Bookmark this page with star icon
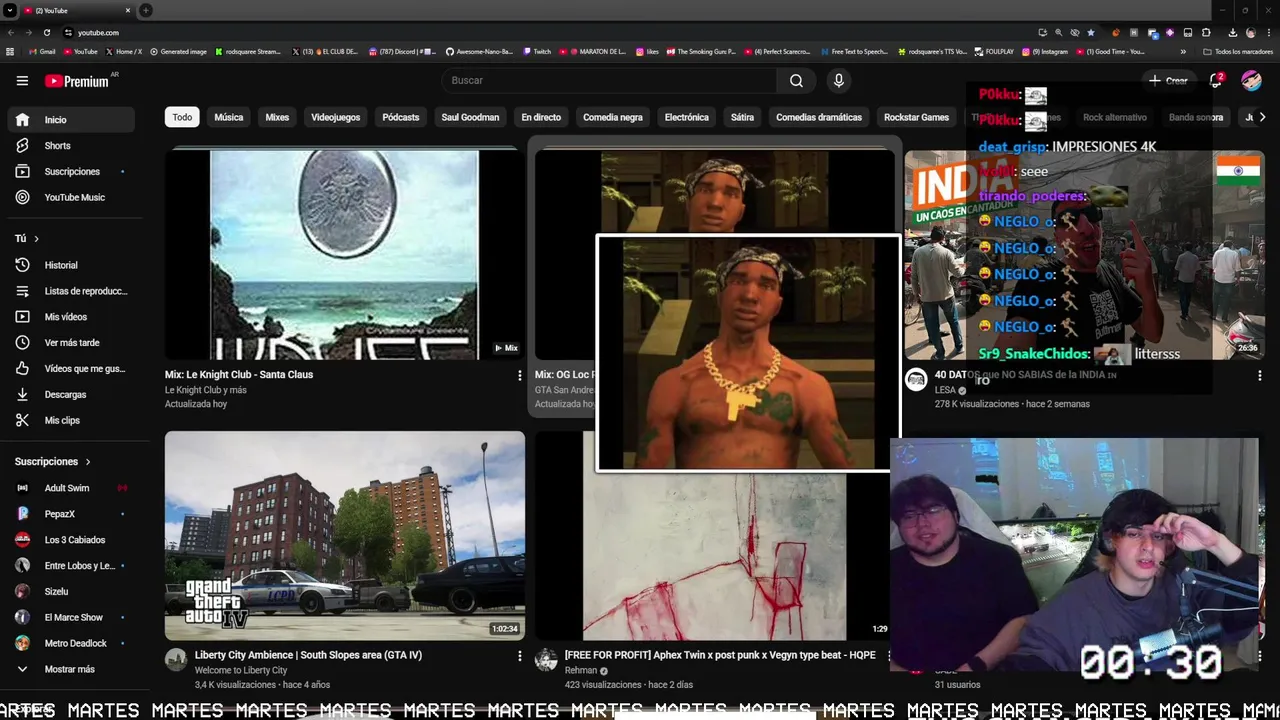This screenshot has height=720, width=1280. click(1090, 33)
